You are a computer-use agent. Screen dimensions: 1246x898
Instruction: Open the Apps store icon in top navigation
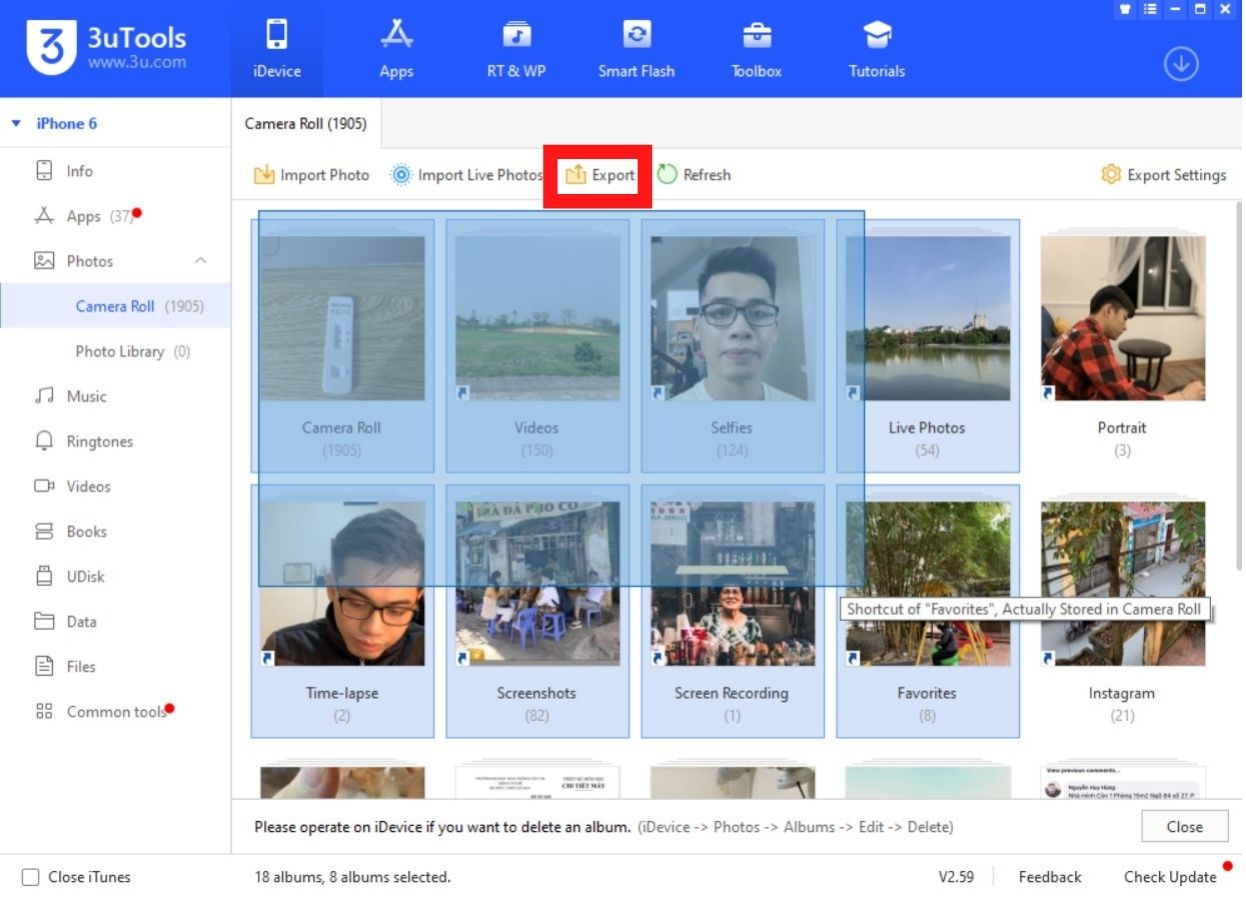pos(396,49)
